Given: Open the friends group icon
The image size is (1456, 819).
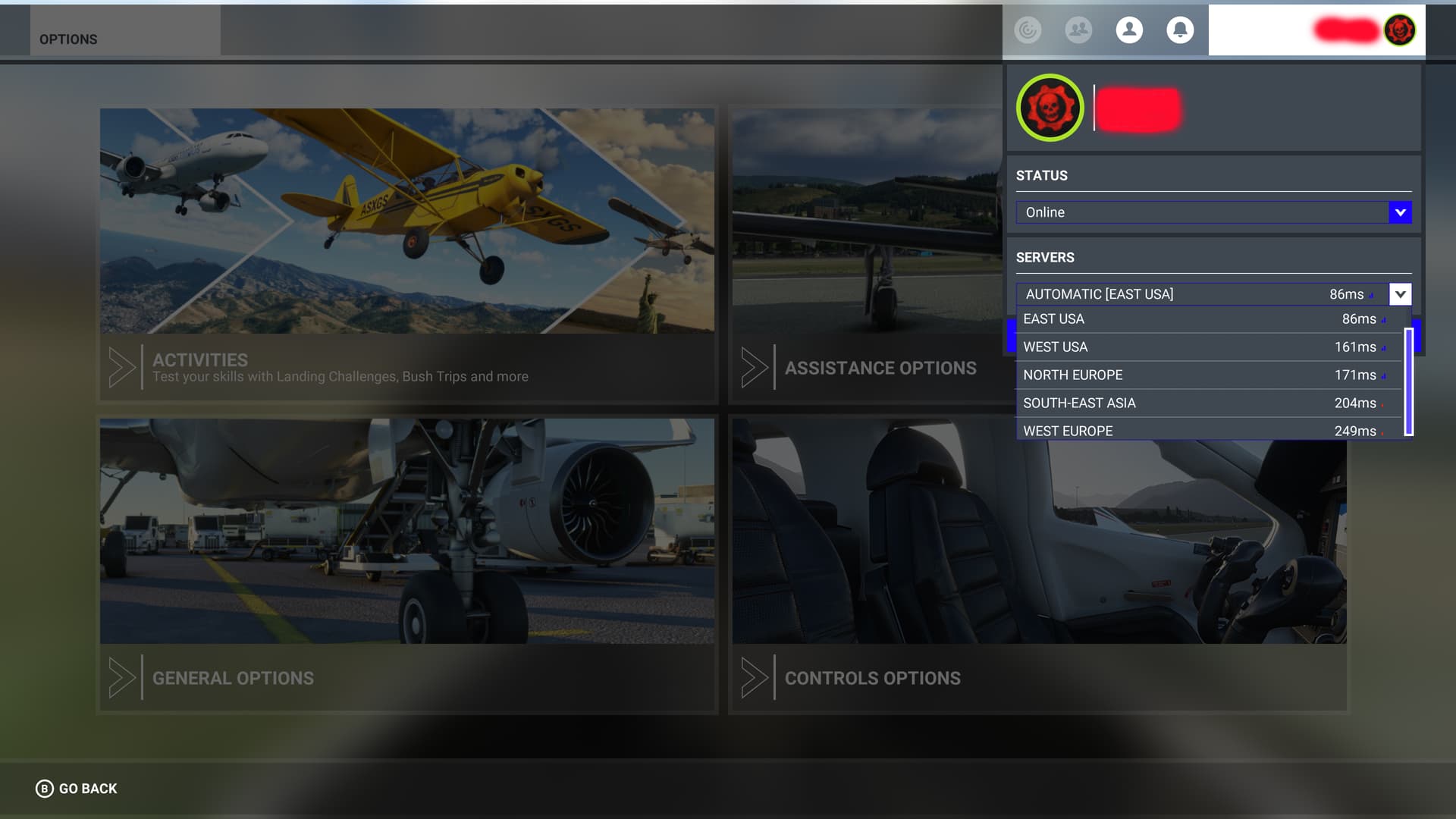Looking at the screenshot, I should point(1078,30).
